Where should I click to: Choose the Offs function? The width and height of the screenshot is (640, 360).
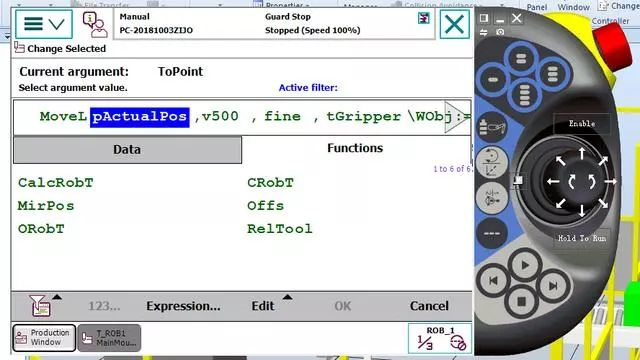[265, 206]
